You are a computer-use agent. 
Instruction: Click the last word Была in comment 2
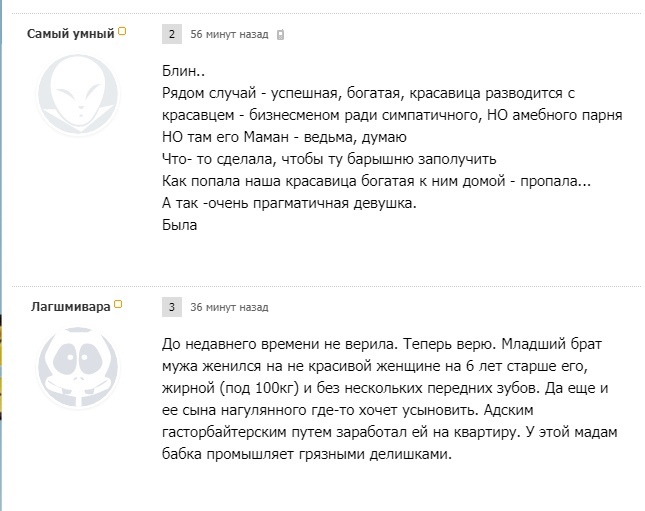[180, 225]
